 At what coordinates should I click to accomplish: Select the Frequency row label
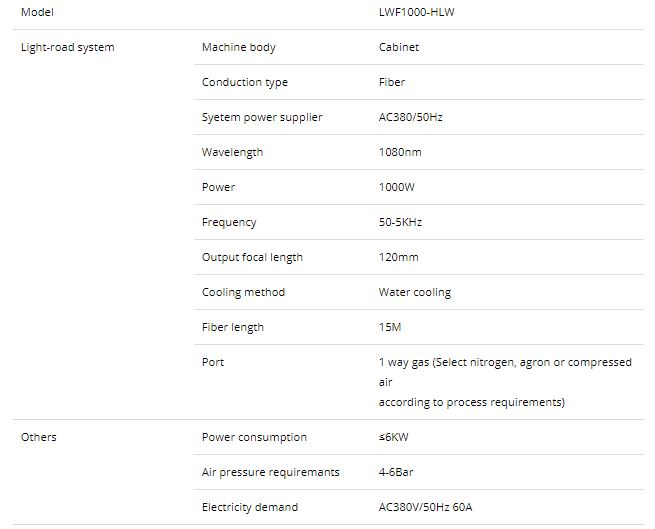[229, 222]
